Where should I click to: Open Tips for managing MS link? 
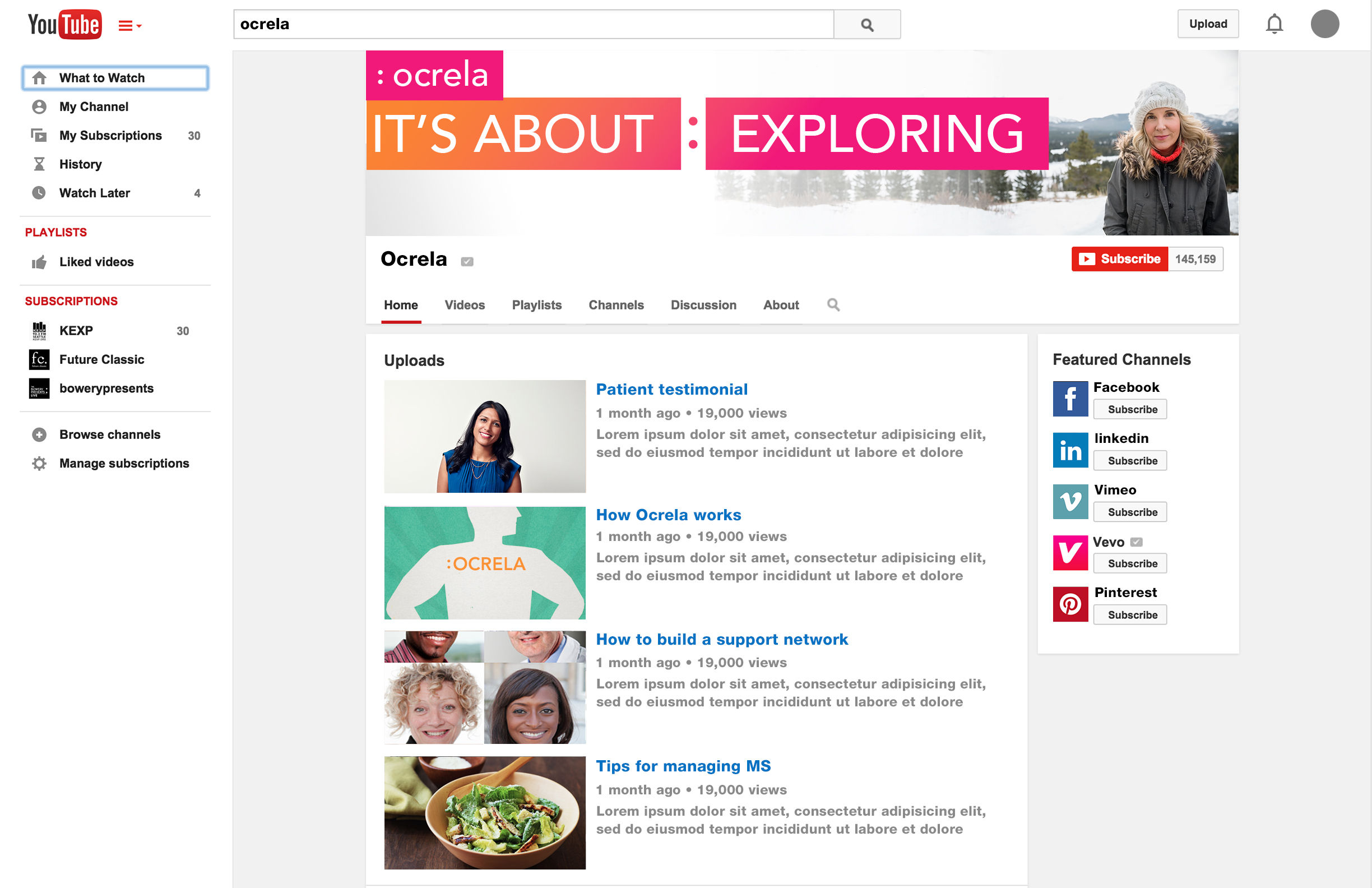click(x=683, y=766)
